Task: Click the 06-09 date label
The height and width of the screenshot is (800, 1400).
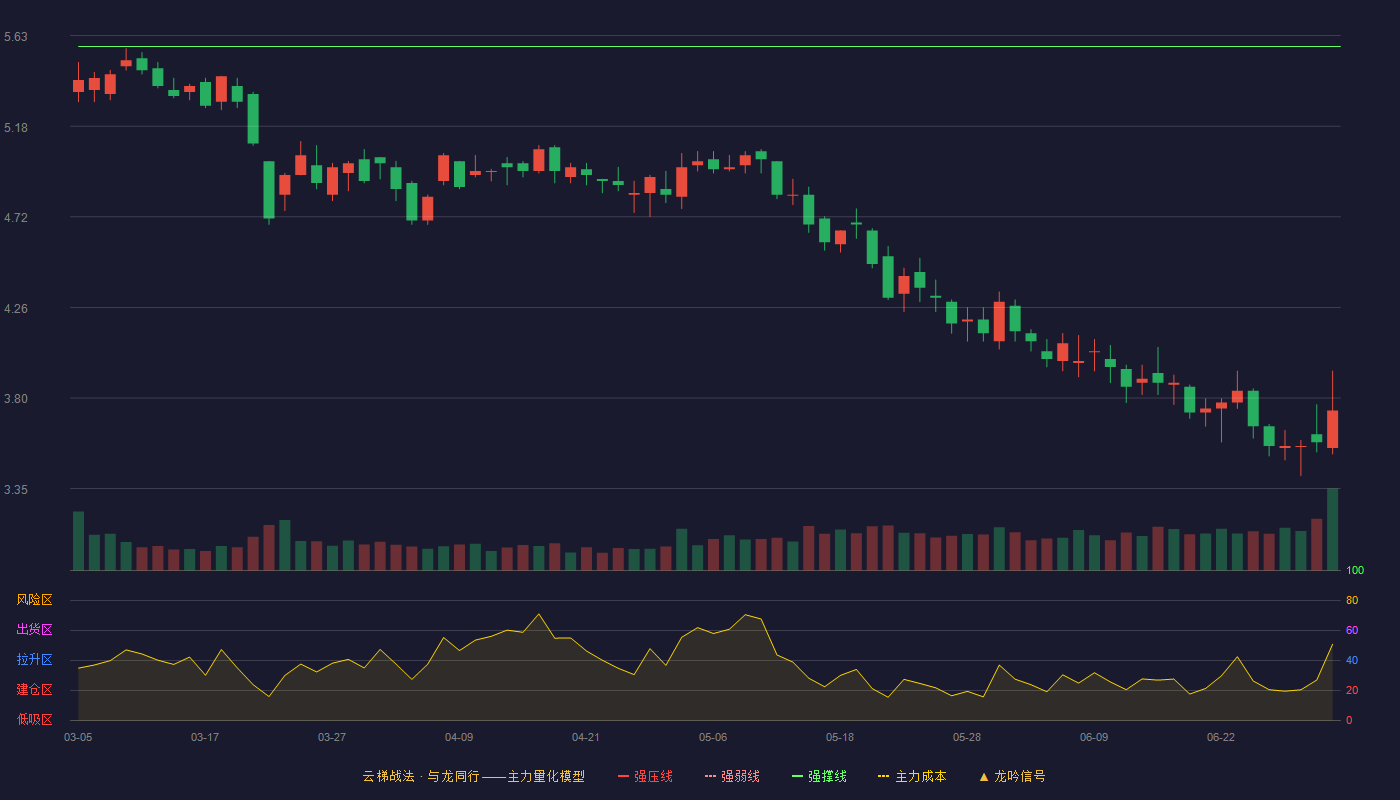Action: coord(1094,737)
